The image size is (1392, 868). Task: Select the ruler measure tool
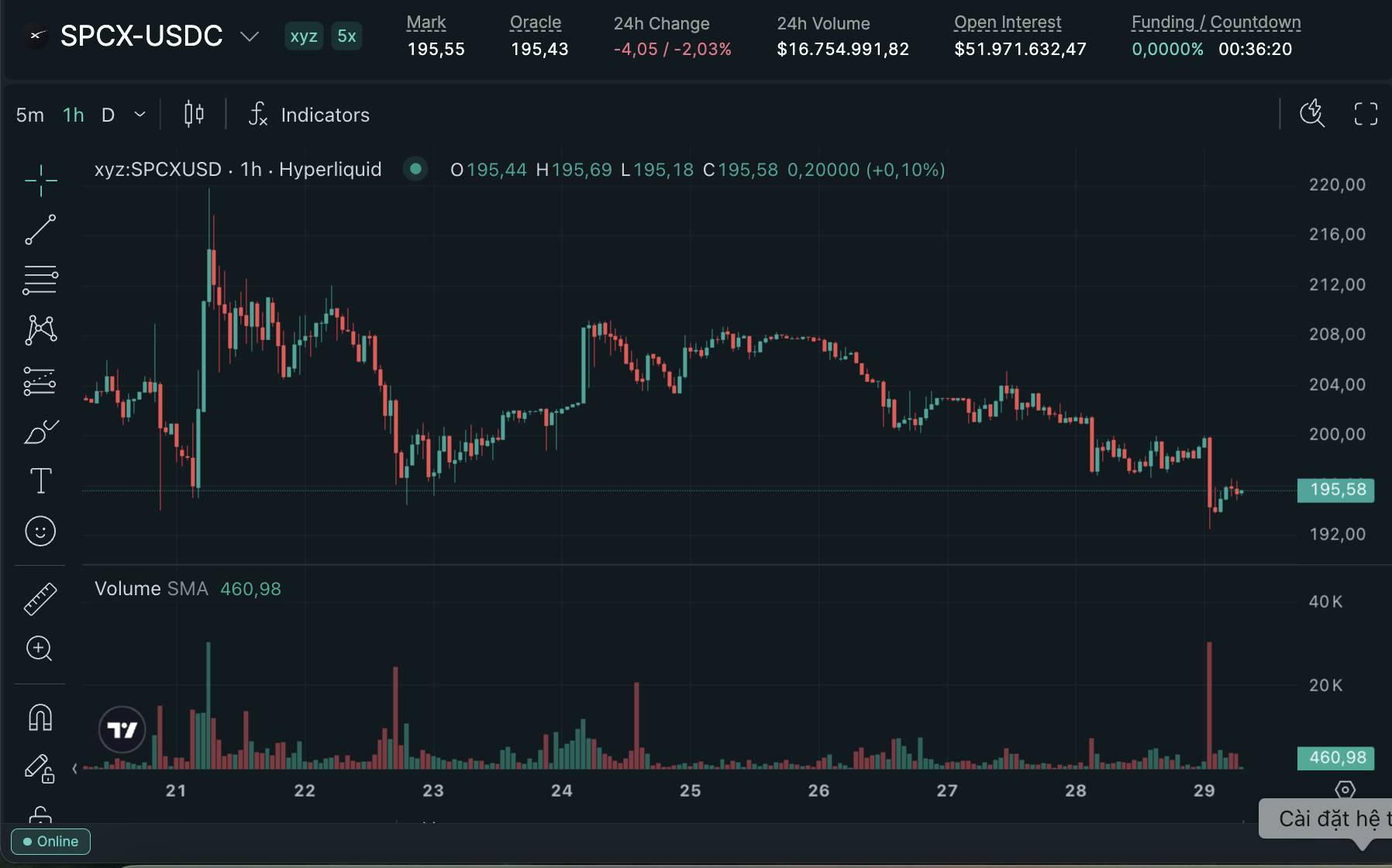pos(40,599)
